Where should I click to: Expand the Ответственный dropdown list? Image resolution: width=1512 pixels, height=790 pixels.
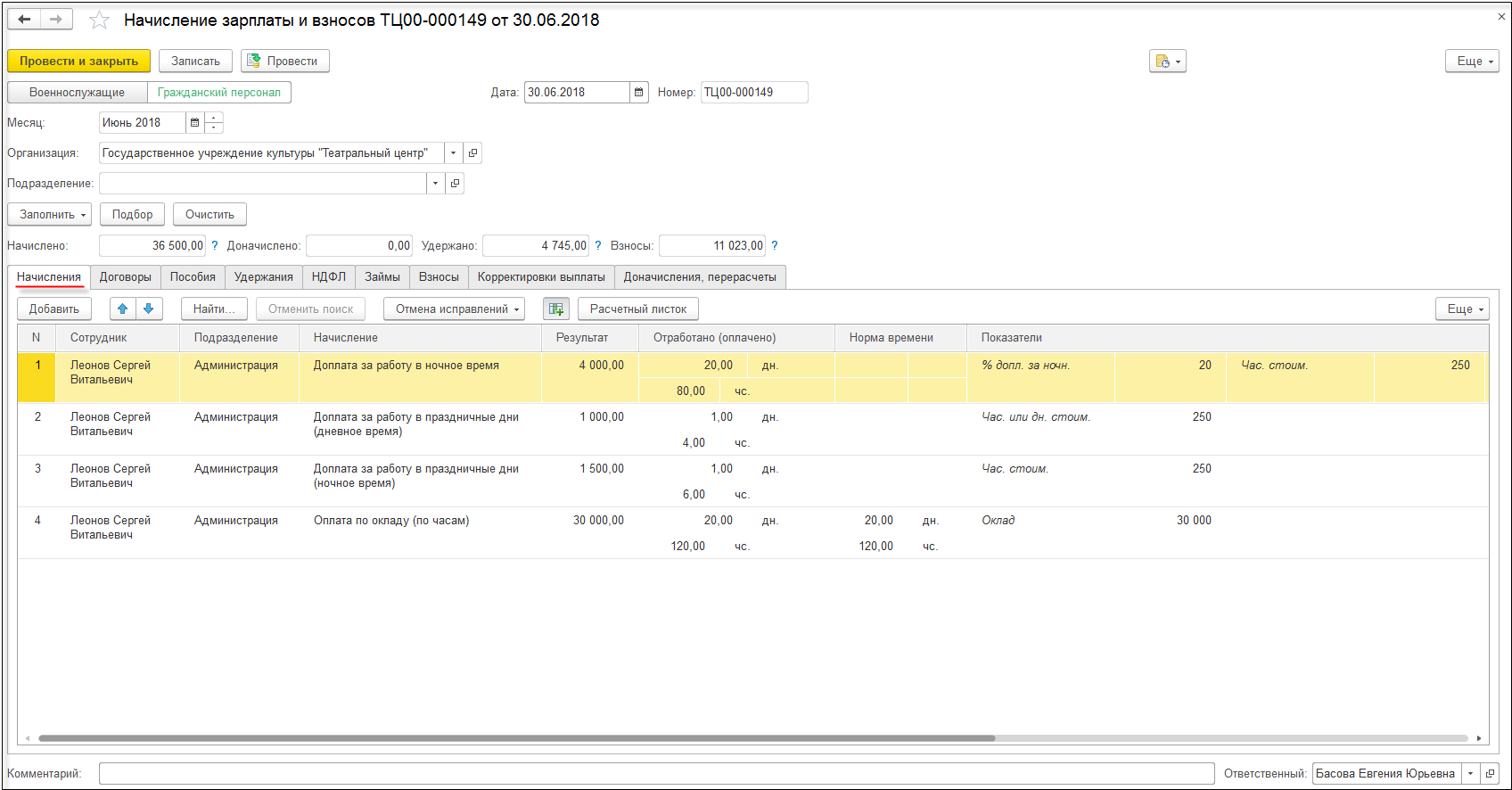pyautogui.click(x=1470, y=774)
